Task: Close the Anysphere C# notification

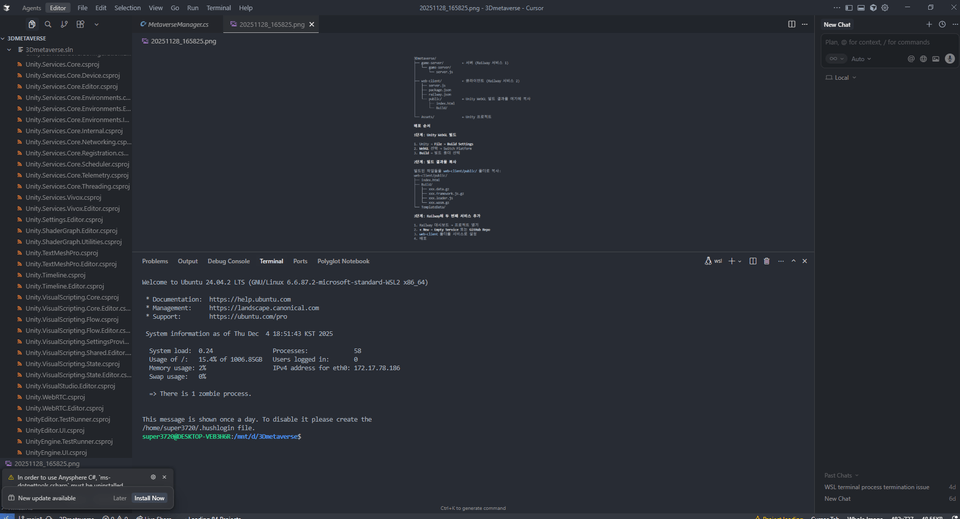Action: pyautogui.click(x=164, y=477)
